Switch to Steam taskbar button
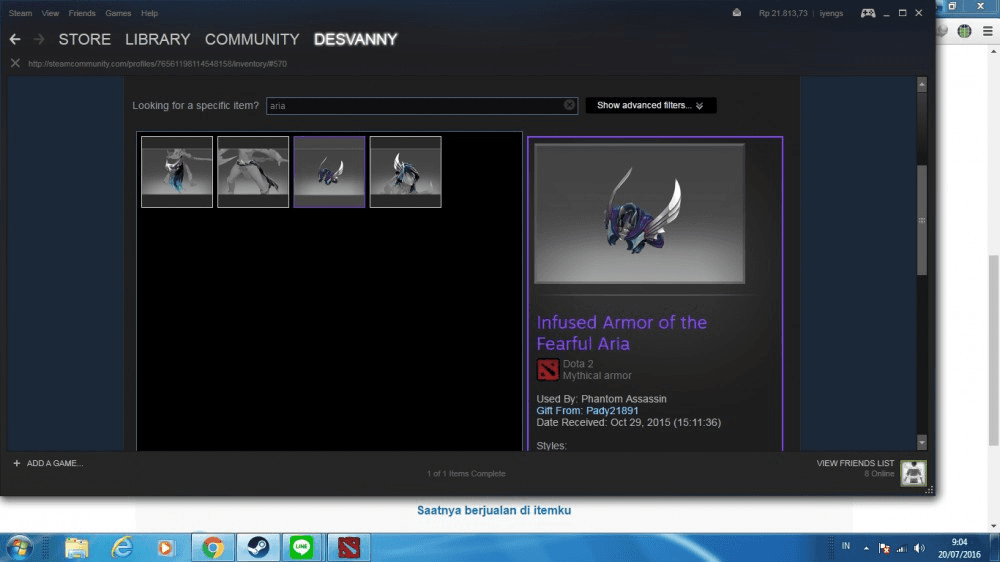1000x562 pixels. pyautogui.click(x=258, y=547)
